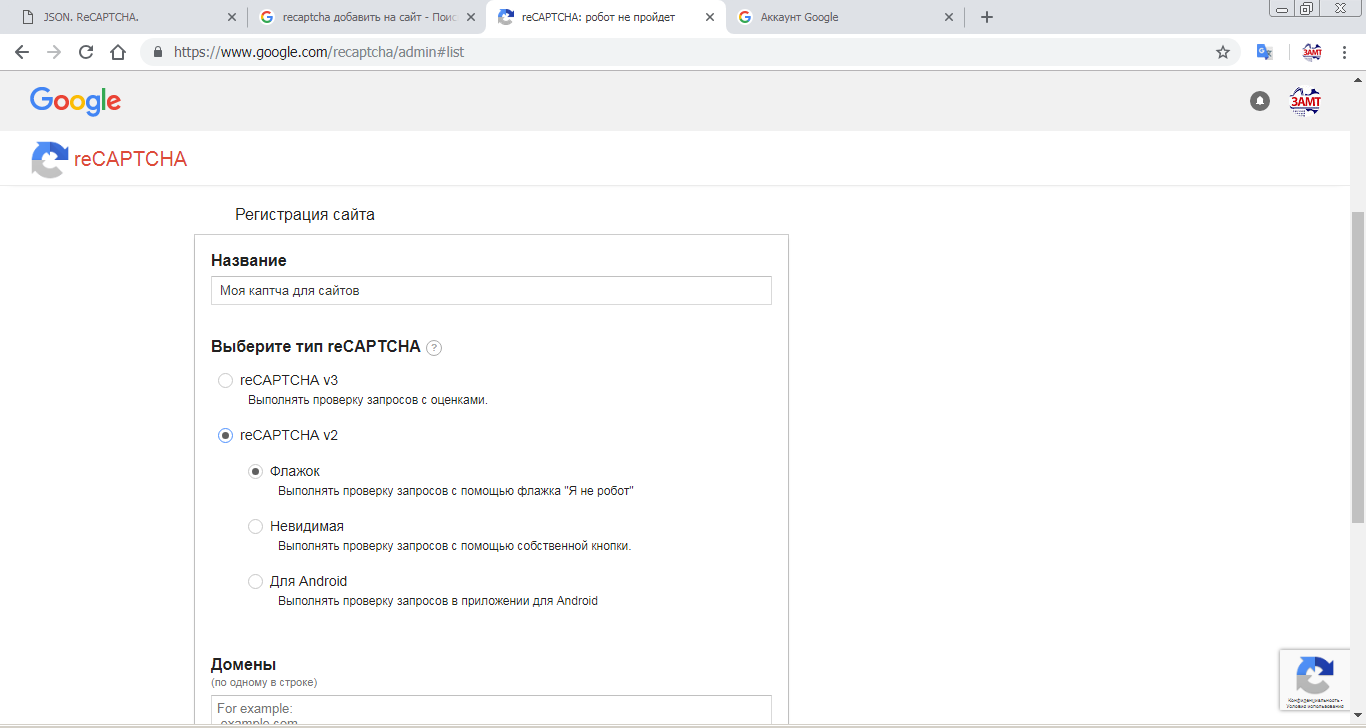The width and height of the screenshot is (1366, 728).
Task: Select reCAPTCHA v3 radio button
Action: pyautogui.click(x=225, y=381)
